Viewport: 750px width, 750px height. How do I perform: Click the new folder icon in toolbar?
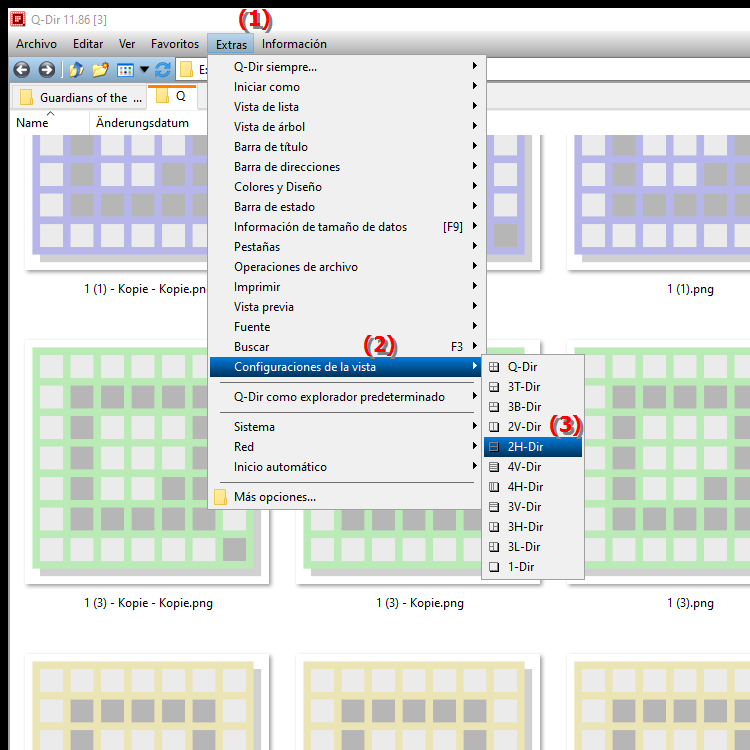100,70
